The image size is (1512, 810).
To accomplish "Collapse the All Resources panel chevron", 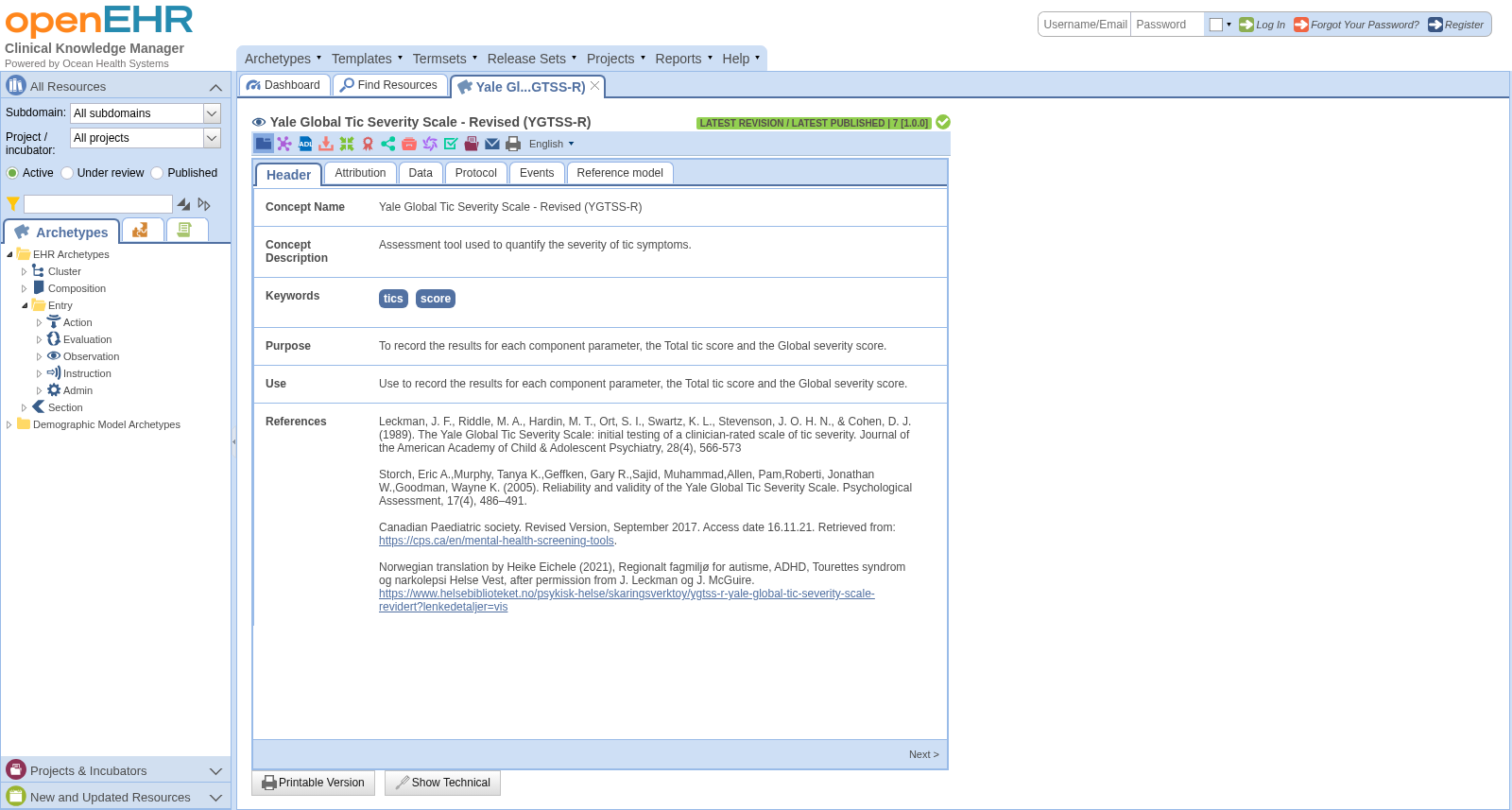I will point(215,87).
